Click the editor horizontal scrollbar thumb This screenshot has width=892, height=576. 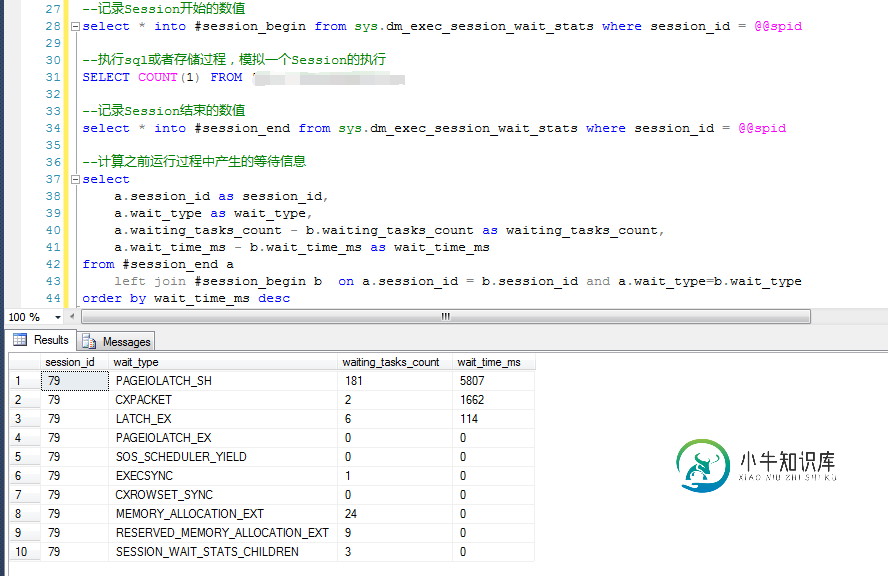click(x=445, y=317)
